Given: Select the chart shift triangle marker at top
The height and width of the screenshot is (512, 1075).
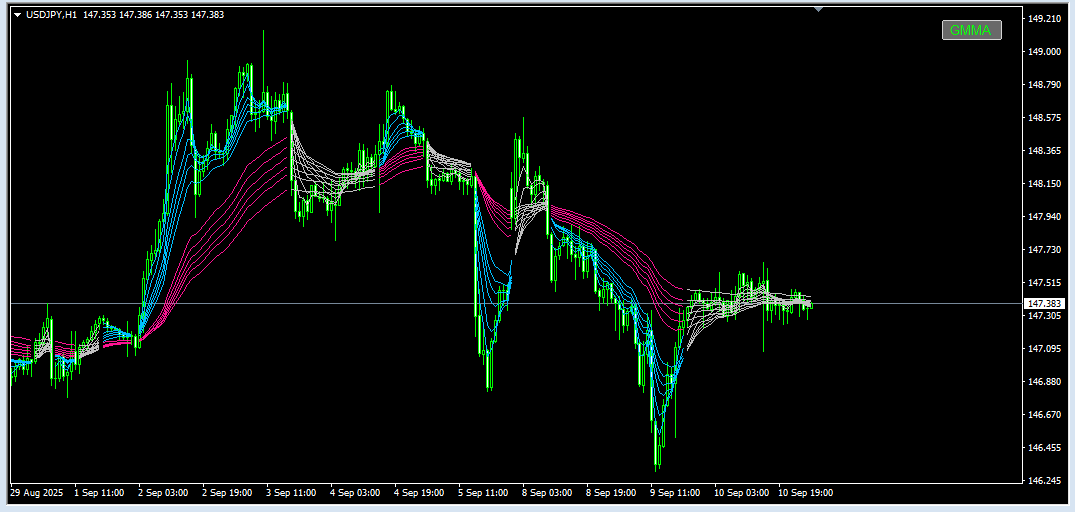Looking at the screenshot, I should (818, 10).
